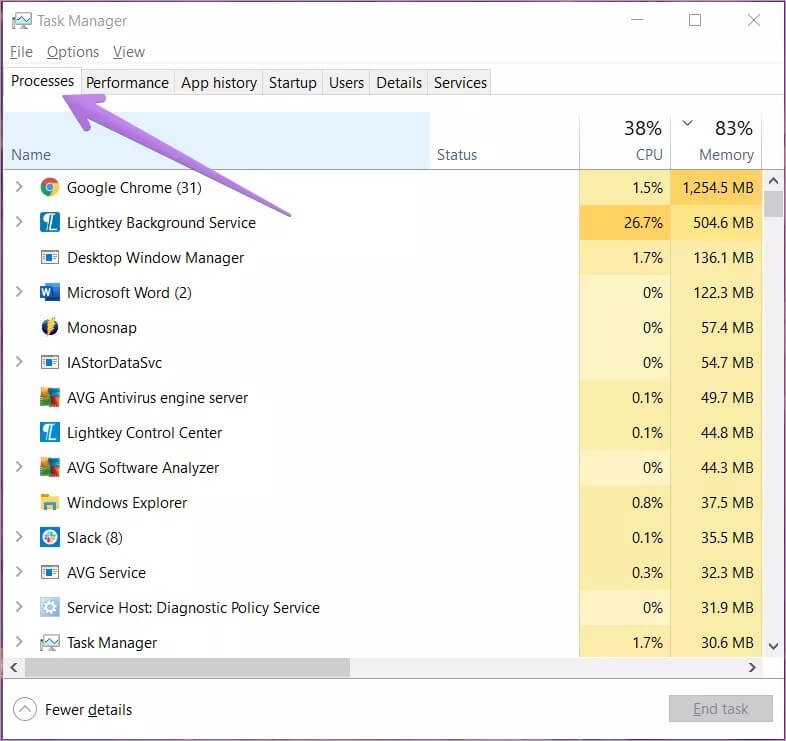786x741 pixels.
Task: Click the 136.1 MB memory value
Action: pyautogui.click(x=723, y=258)
